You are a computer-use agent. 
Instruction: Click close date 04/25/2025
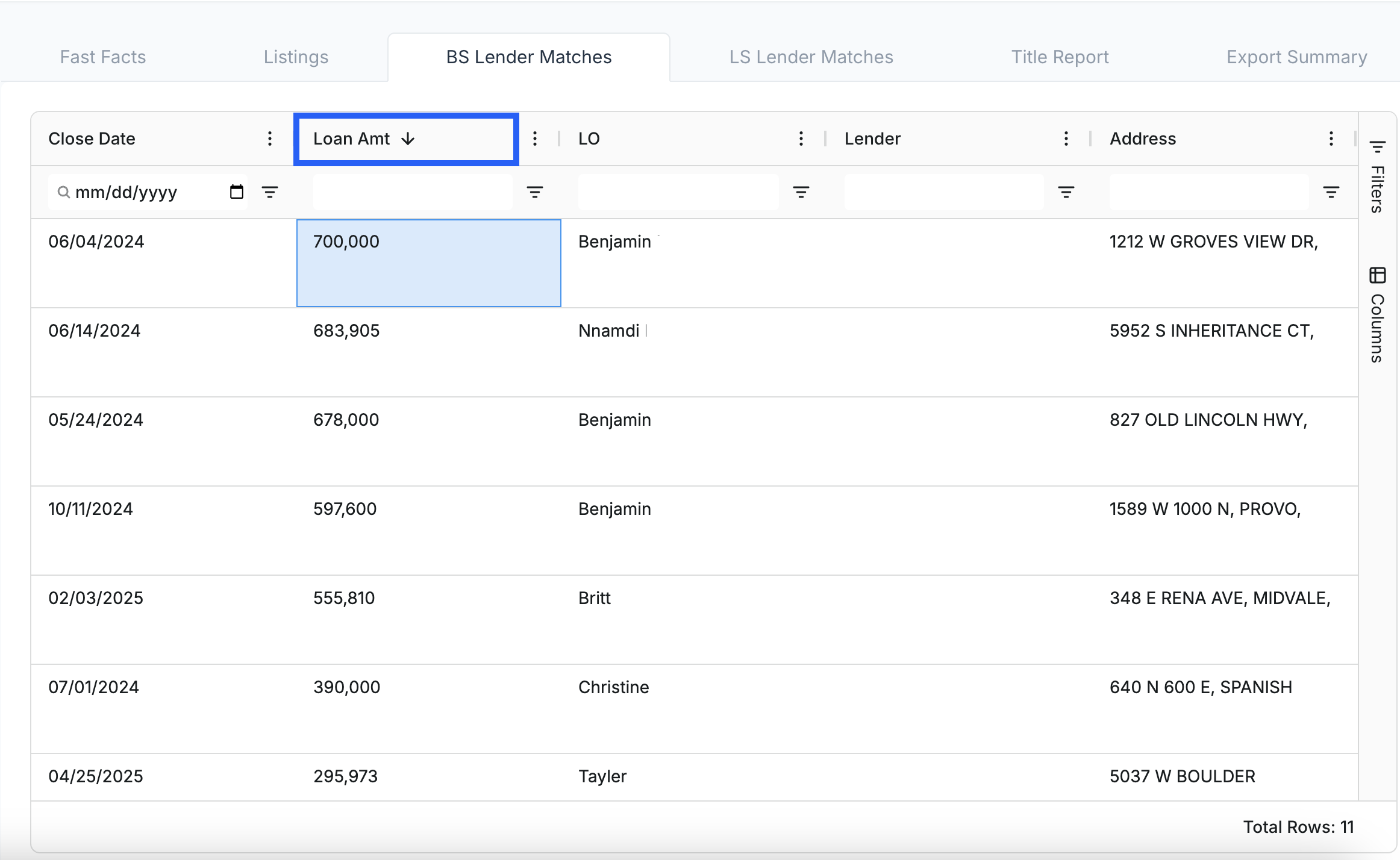(96, 776)
